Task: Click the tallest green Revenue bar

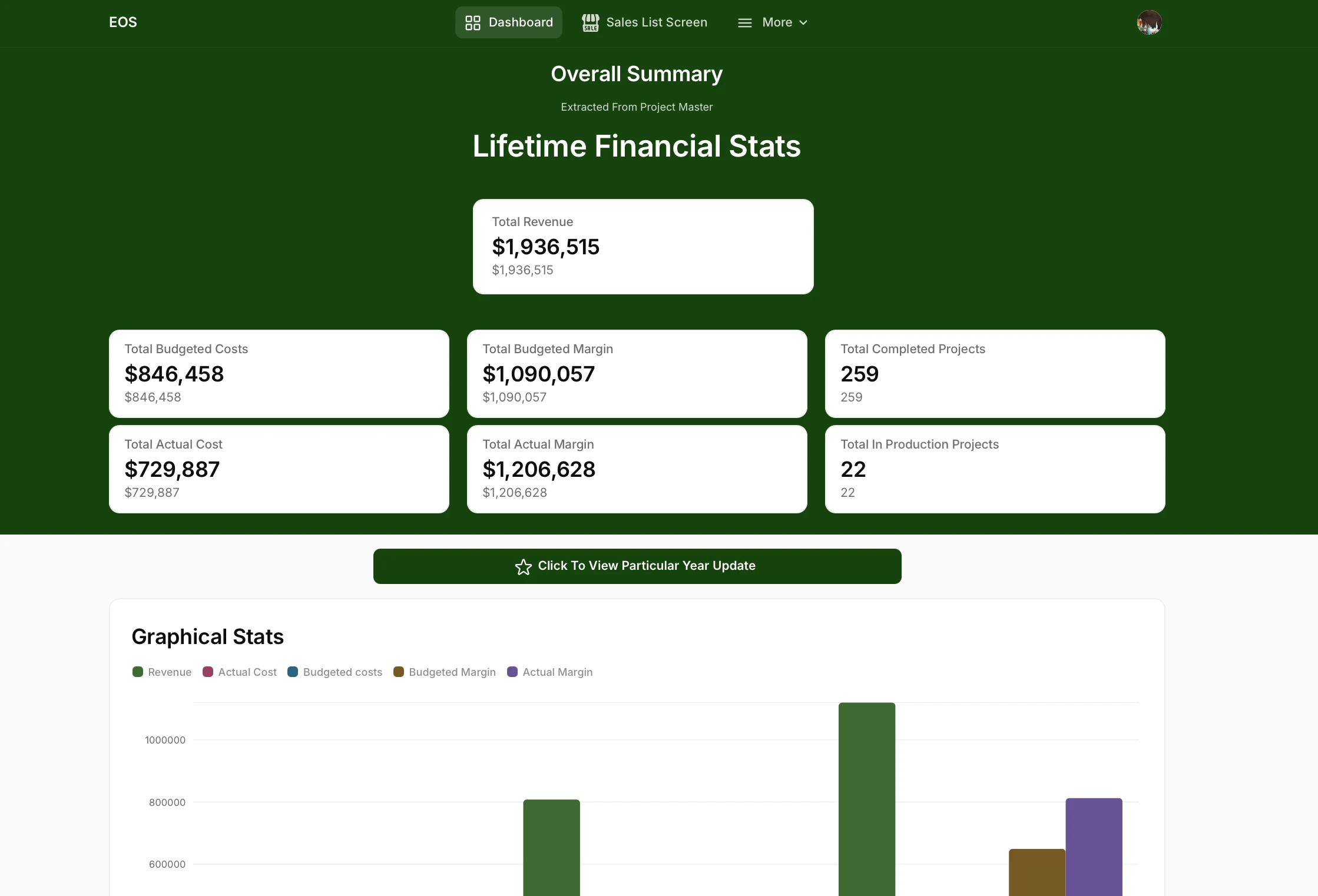Action: click(867, 801)
